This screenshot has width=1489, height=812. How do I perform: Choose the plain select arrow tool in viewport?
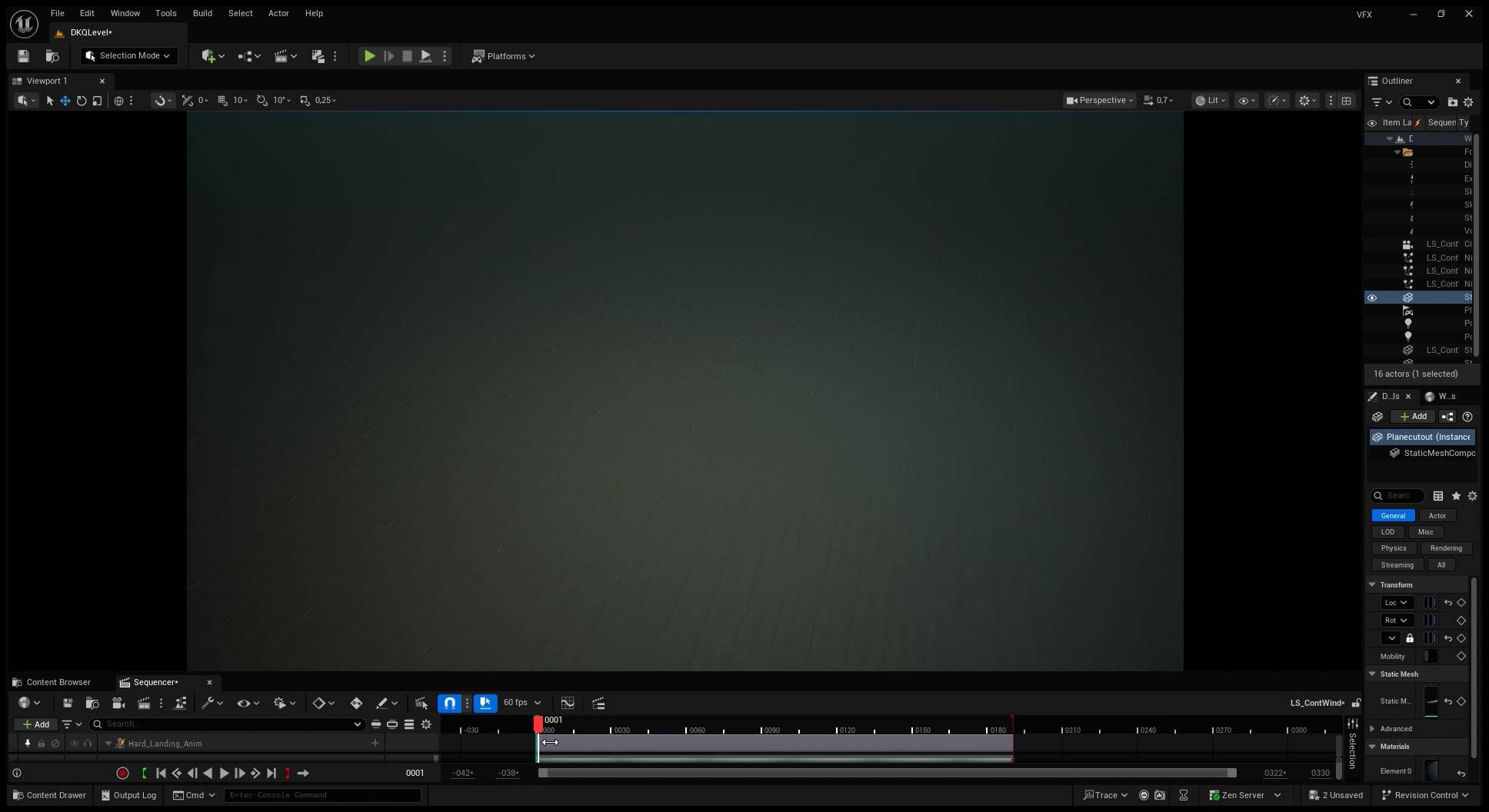[50, 101]
